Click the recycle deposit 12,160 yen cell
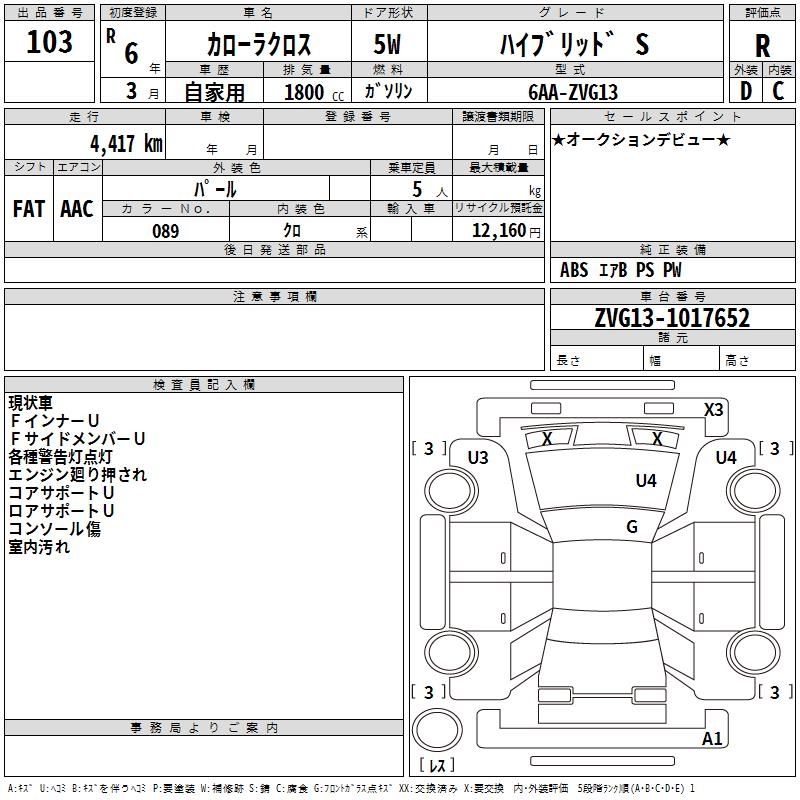 point(498,230)
